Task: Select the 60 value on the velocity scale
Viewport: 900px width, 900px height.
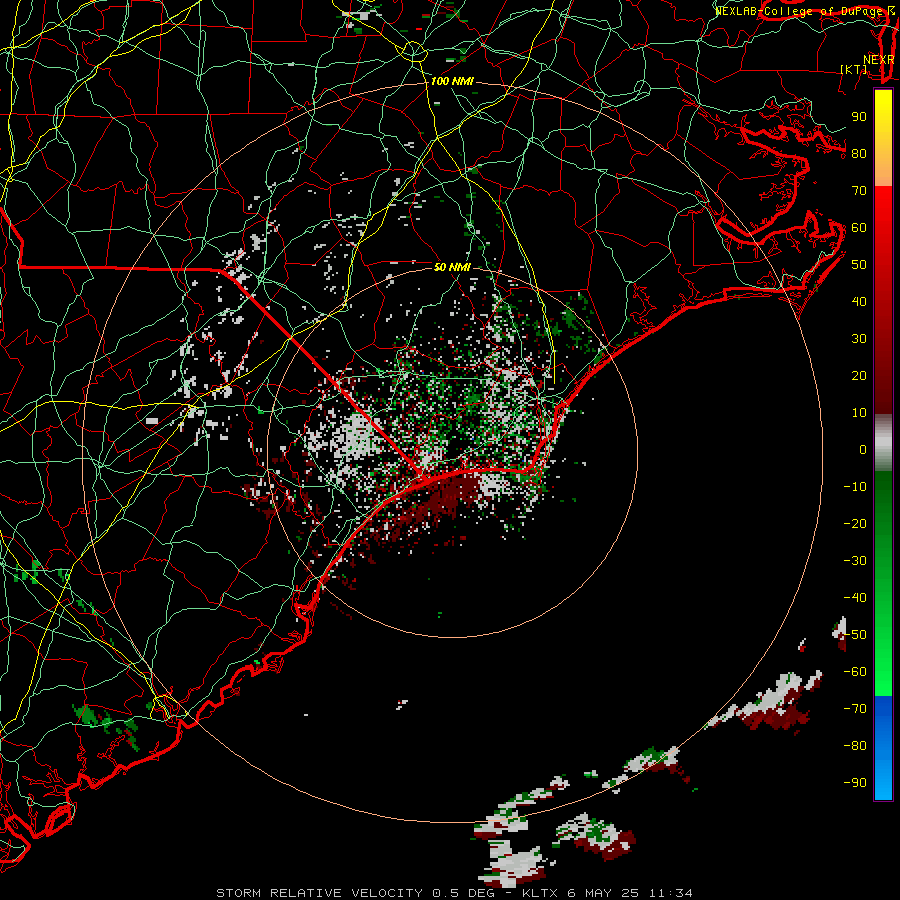Action: [859, 228]
